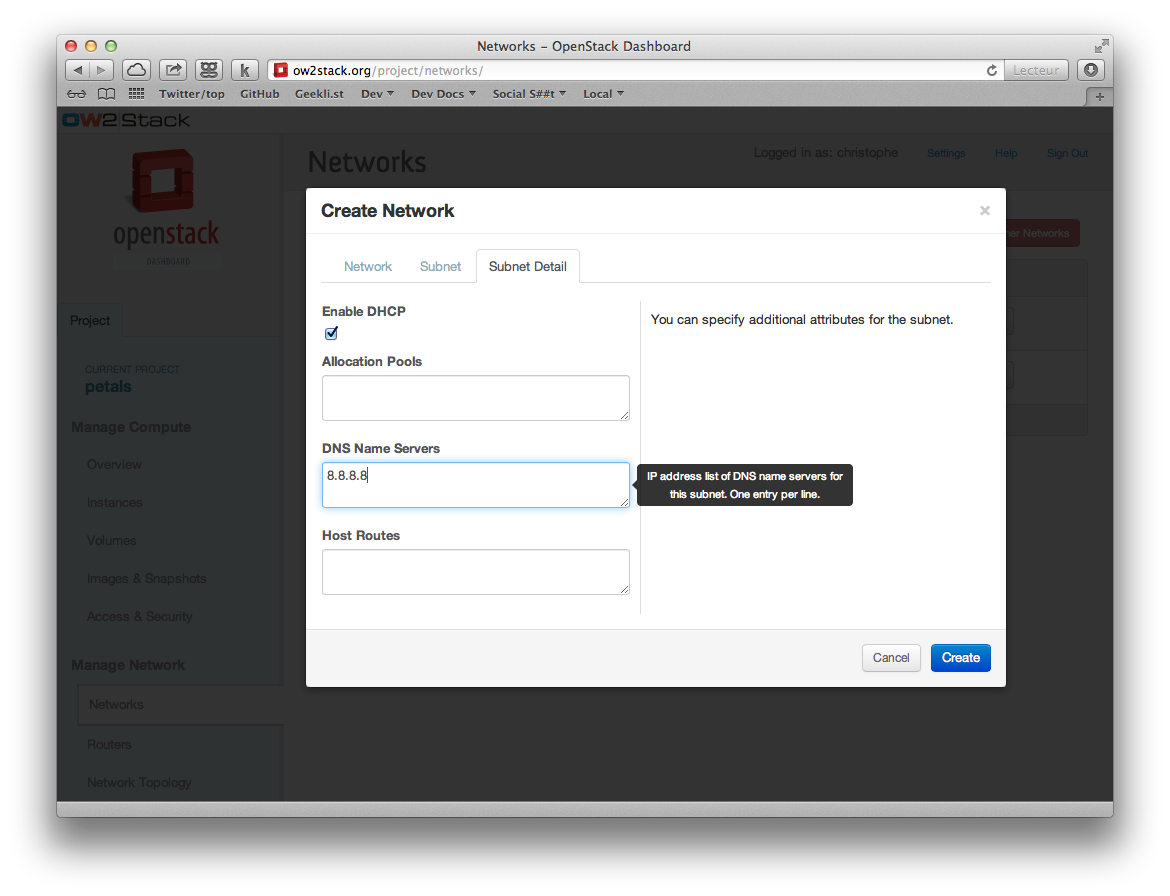Select the Subnet Detail tab
Screen dimensions: 1170x896
click(528, 266)
